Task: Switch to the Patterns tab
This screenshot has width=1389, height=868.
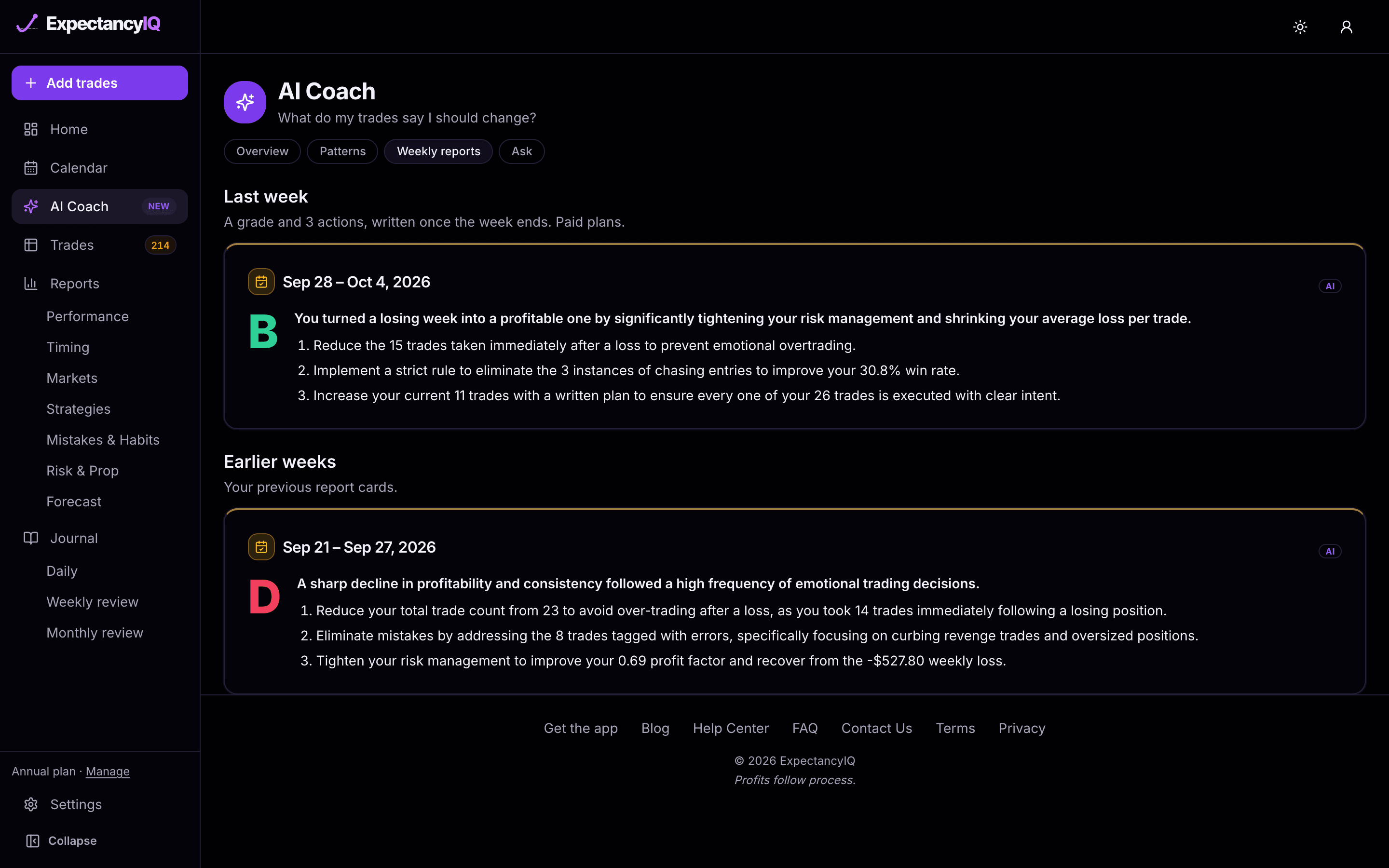Action: click(342, 151)
